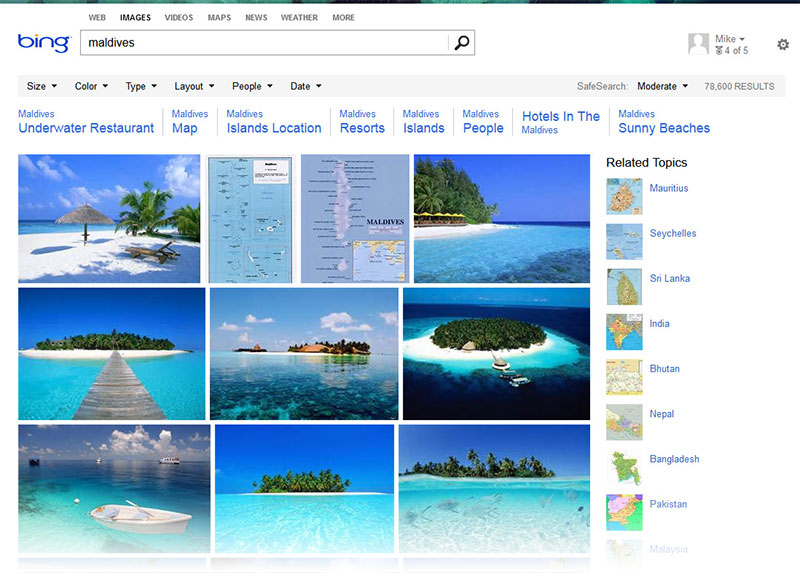The height and width of the screenshot is (573, 800).
Task: Open the Color filter dropdown
Action: point(91,87)
